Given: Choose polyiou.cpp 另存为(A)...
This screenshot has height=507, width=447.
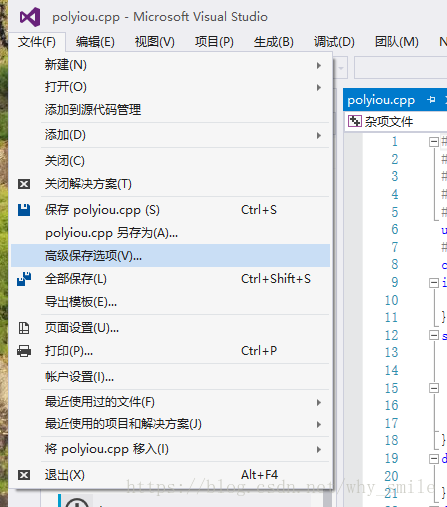Looking at the screenshot, I should 170,233.
